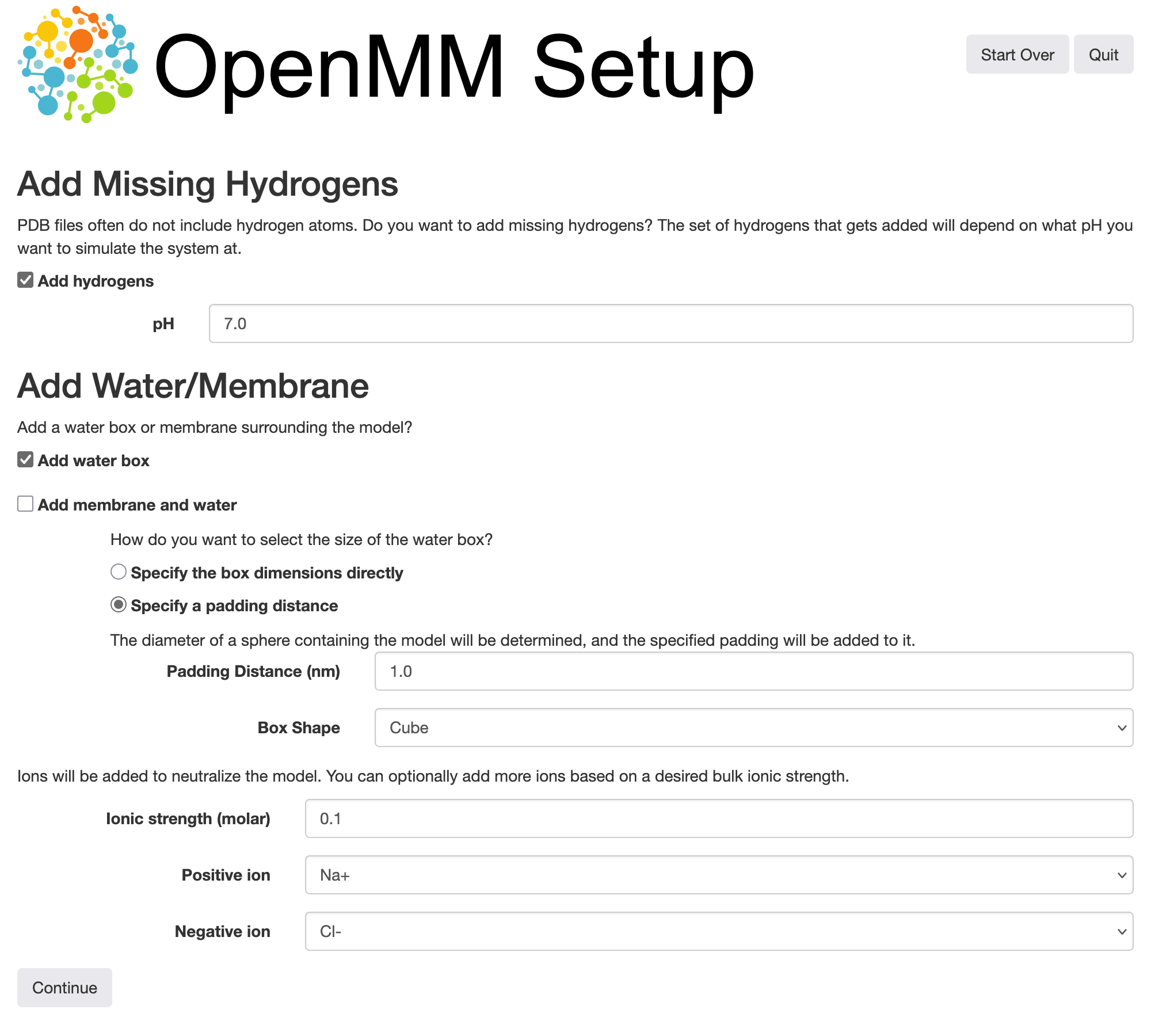The height and width of the screenshot is (1036, 1151).
Task: Click the Ionic strength input field
Action: coord(718,818)
